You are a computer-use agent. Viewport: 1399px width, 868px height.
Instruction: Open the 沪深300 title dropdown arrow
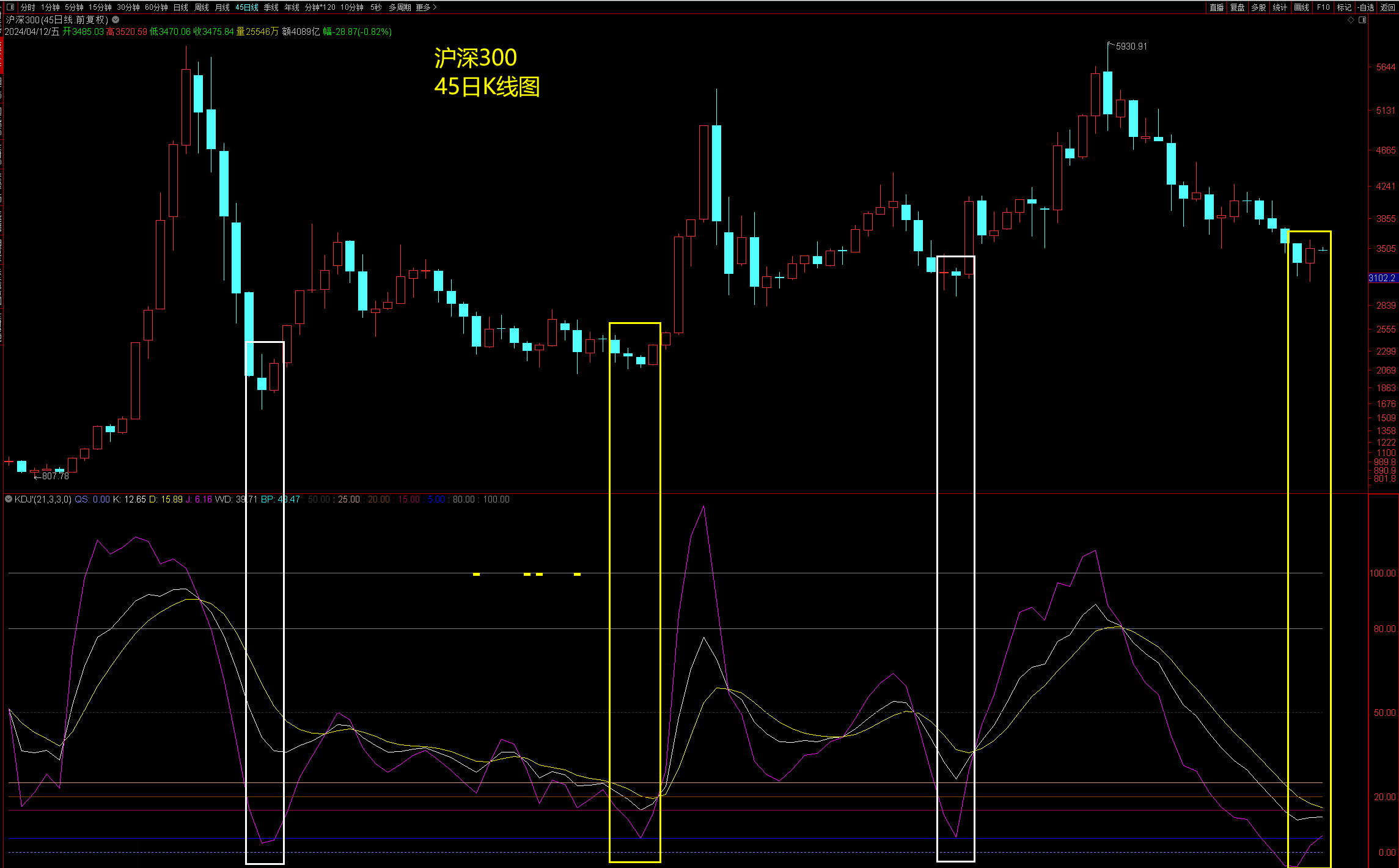tap(116, 20)
